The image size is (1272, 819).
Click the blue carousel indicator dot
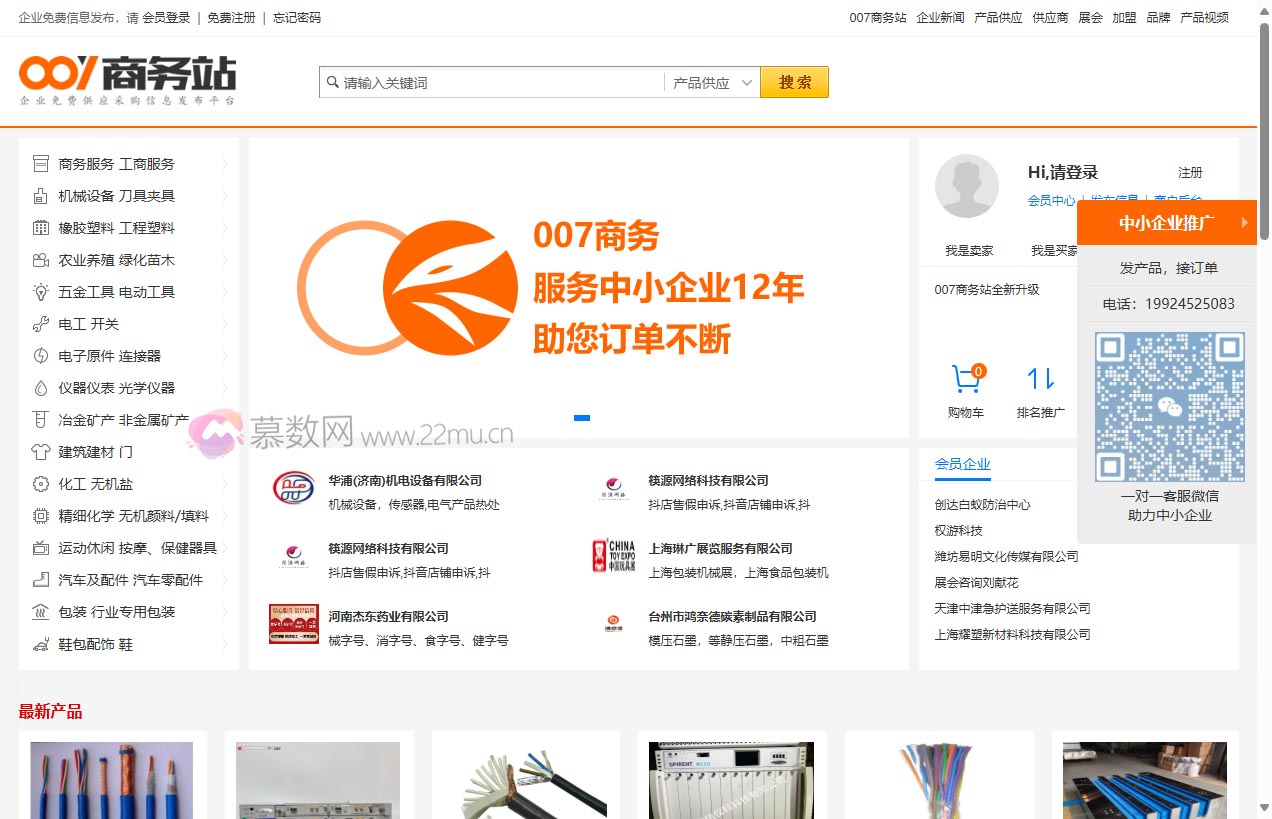point(582,418)
